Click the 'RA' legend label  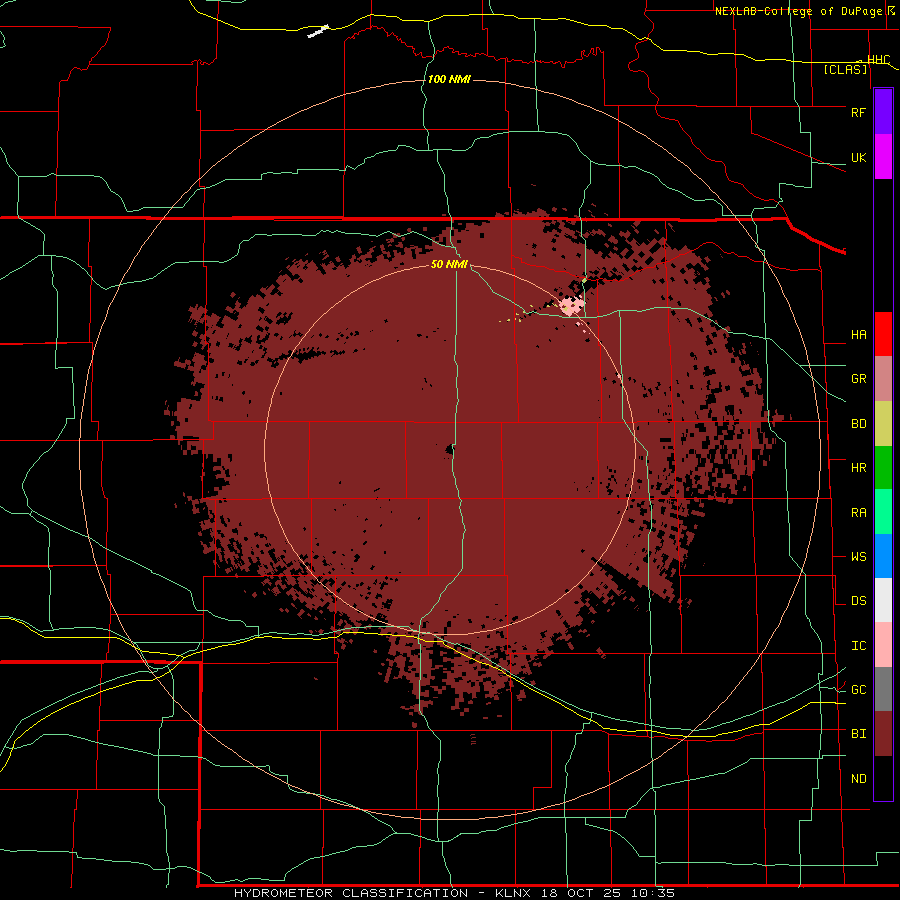pos(858,513)
